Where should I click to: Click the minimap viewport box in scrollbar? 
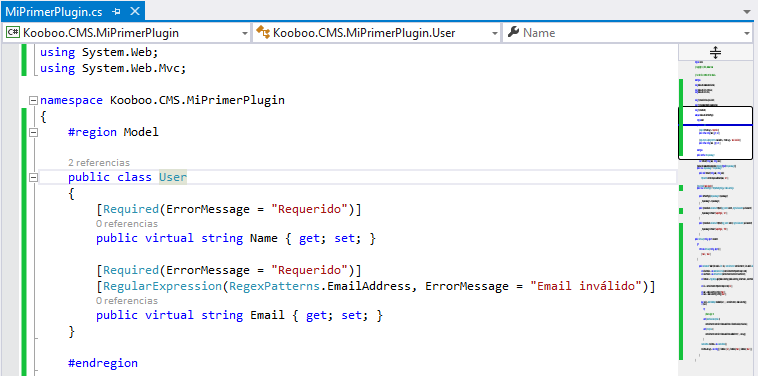[715, 132]
